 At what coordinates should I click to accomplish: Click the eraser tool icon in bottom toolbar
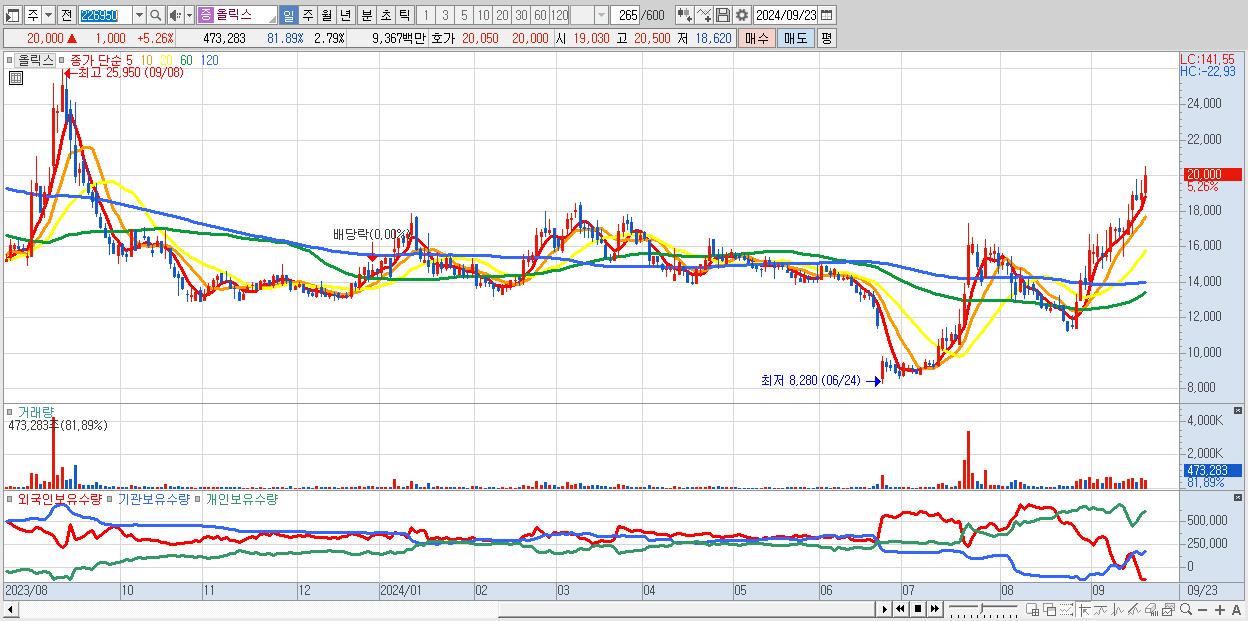tap(1152, 609)
